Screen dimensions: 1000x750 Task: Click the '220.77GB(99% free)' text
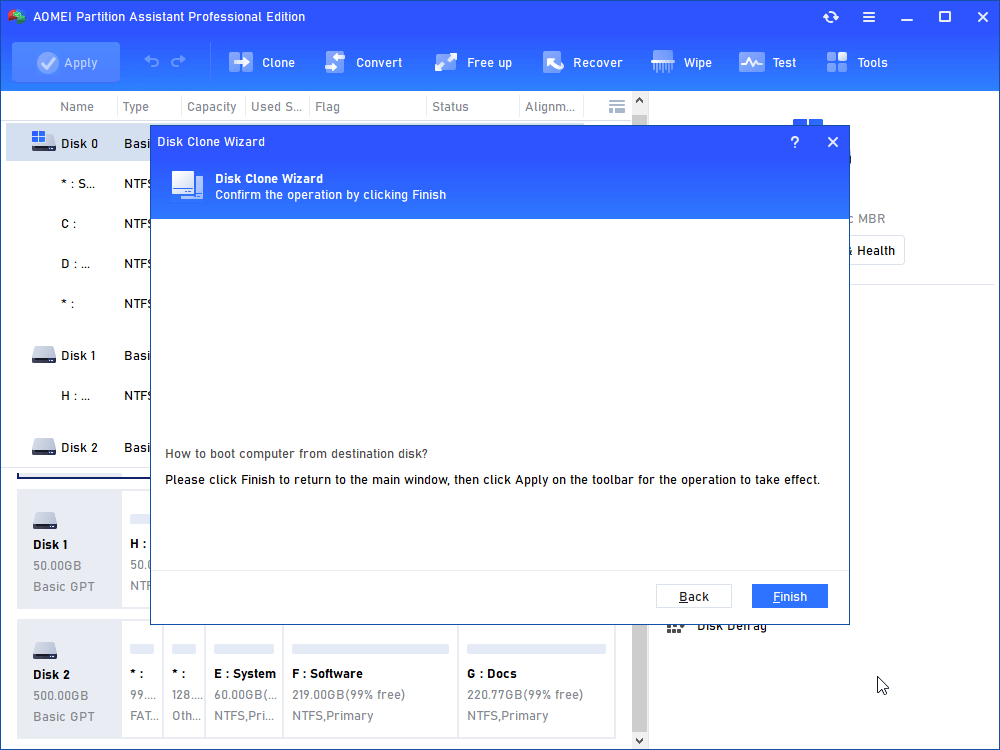(x=525, y=695)
